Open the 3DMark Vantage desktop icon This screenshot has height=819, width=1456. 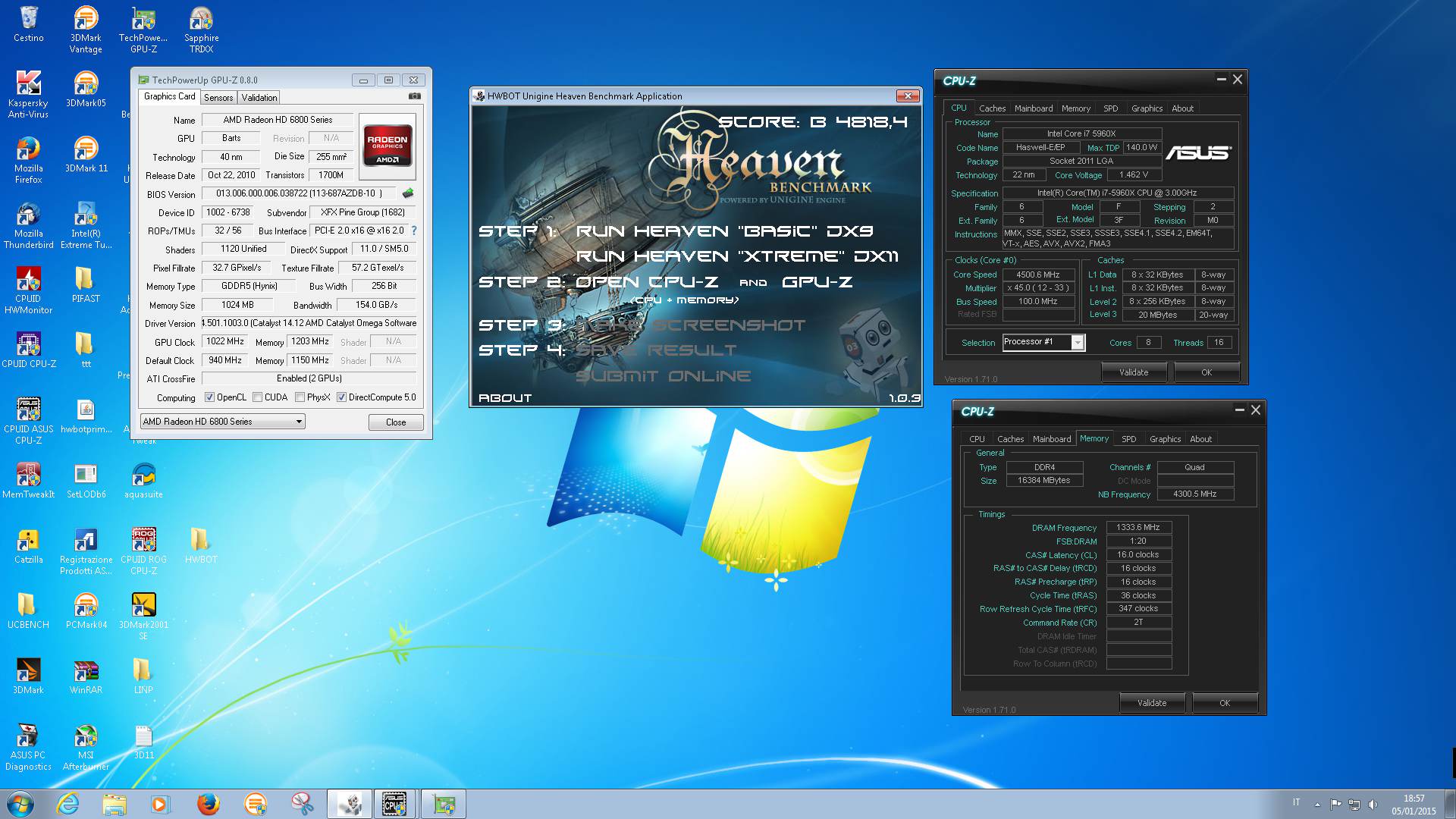click(x=86, y=30)
